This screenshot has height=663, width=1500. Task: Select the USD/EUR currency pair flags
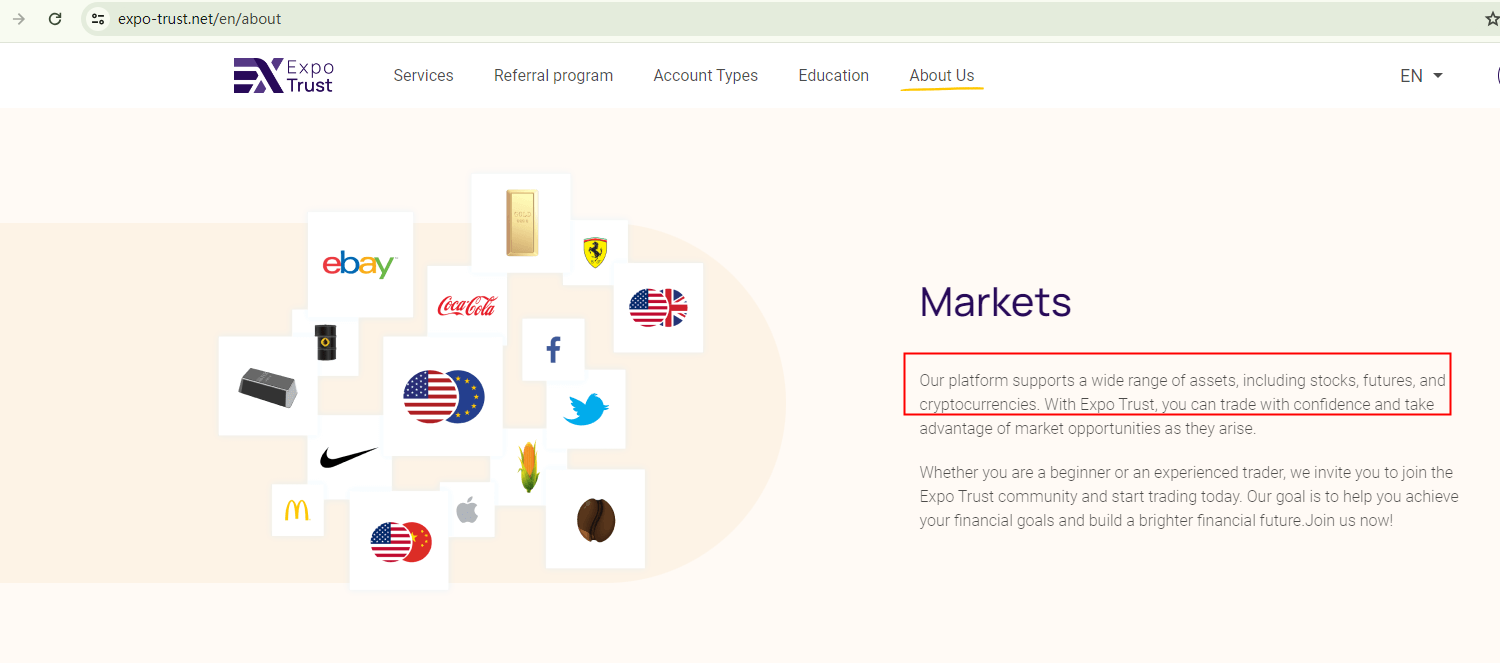[x=443, y=396]
